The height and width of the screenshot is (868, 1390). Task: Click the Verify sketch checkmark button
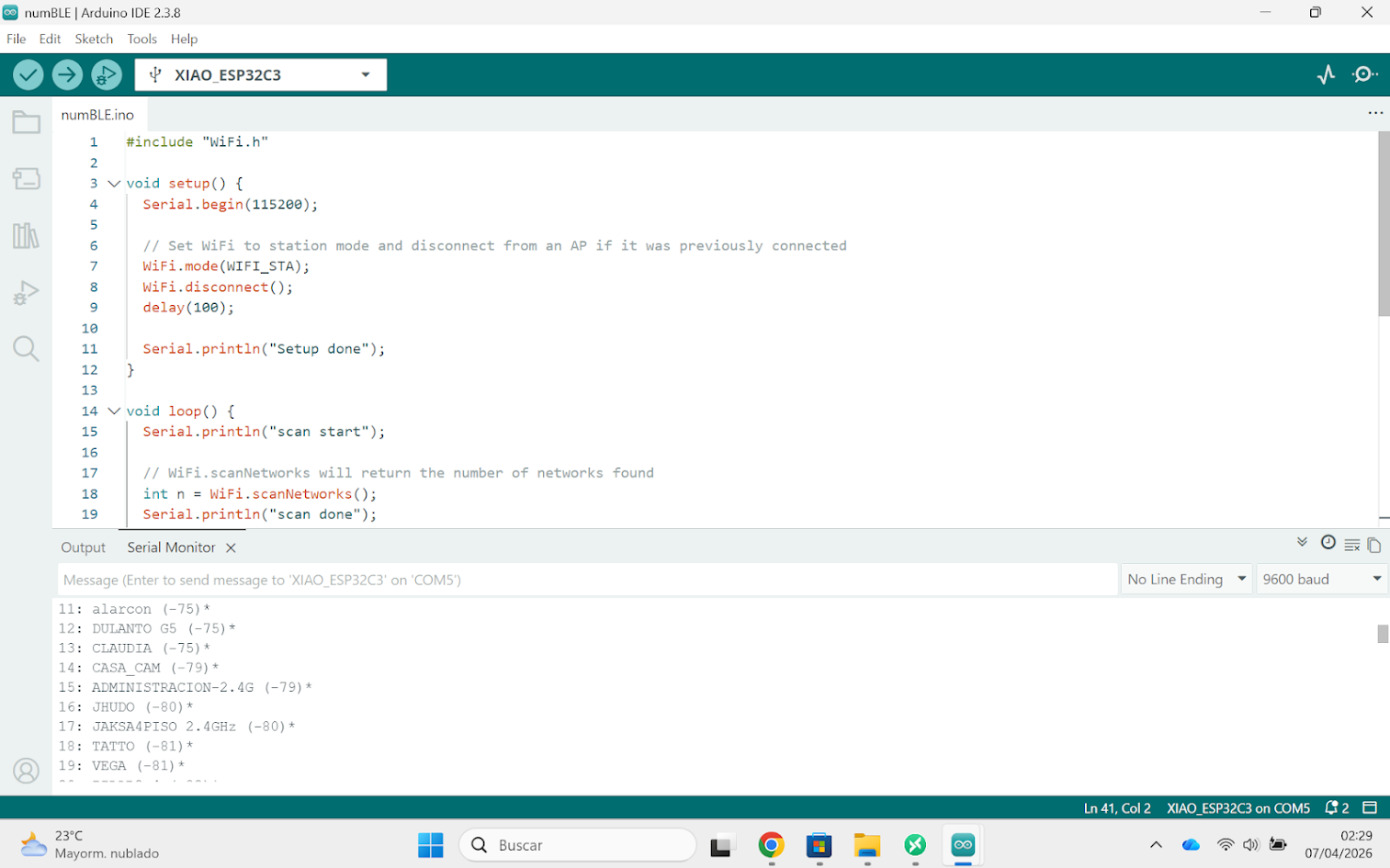click(x=28, y=74)
